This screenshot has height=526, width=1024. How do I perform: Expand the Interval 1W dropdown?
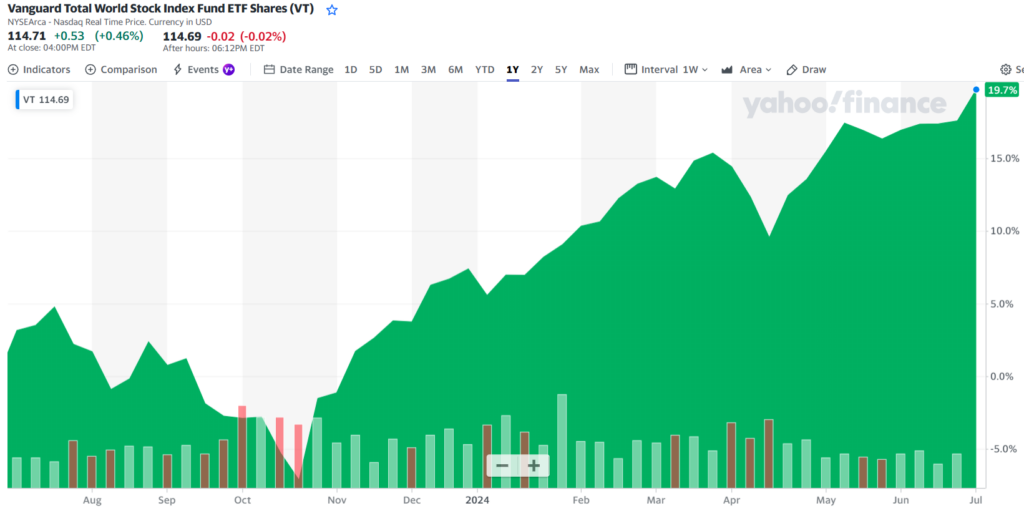tap(666, 70)
